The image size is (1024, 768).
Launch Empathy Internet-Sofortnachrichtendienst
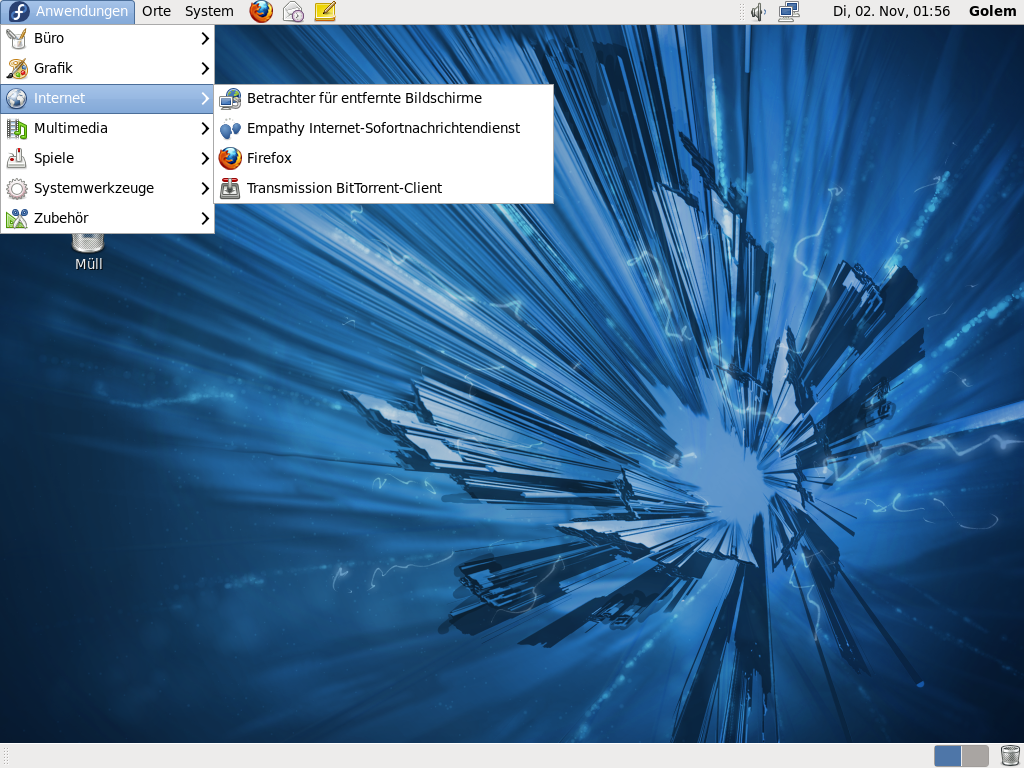coord(383,128)
